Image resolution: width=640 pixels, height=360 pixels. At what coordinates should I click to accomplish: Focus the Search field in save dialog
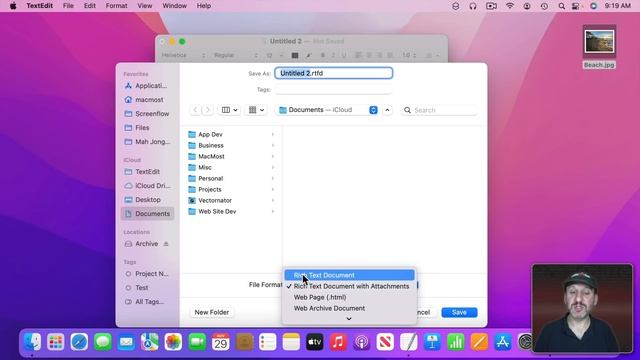tap(439, 110)
